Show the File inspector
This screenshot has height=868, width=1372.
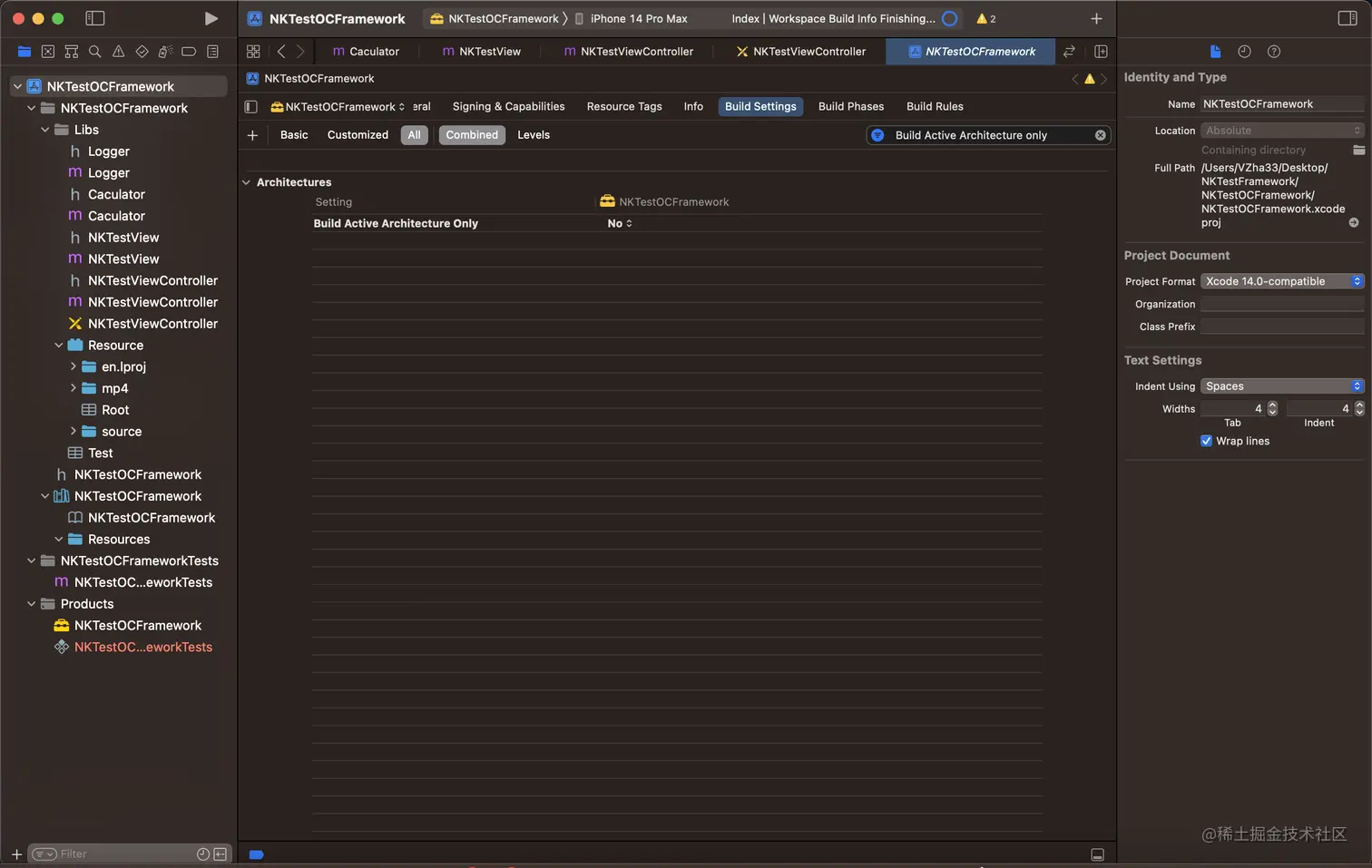click(1215, 52)
